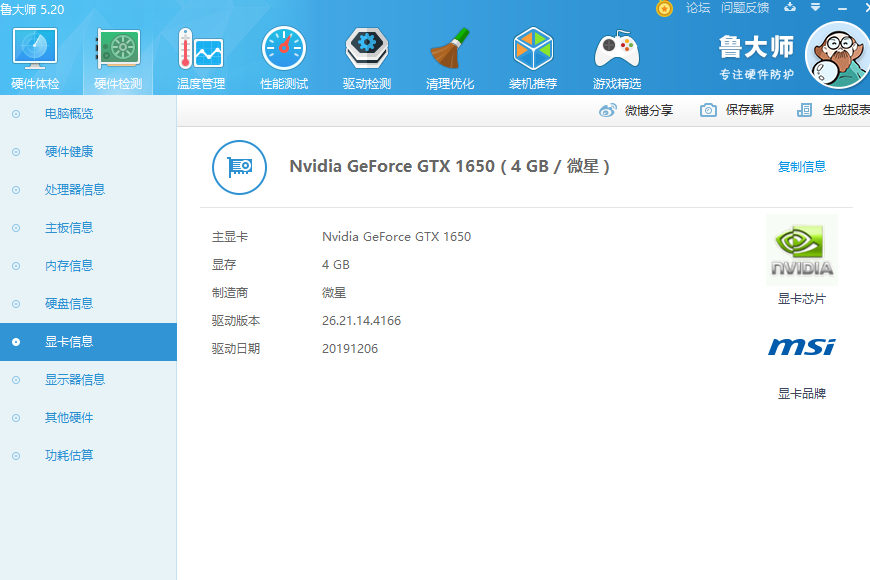The width and height of the screenshot is (870, 580).
Task: Click the 复制信息 copy info link
Action: coord(802,167)
